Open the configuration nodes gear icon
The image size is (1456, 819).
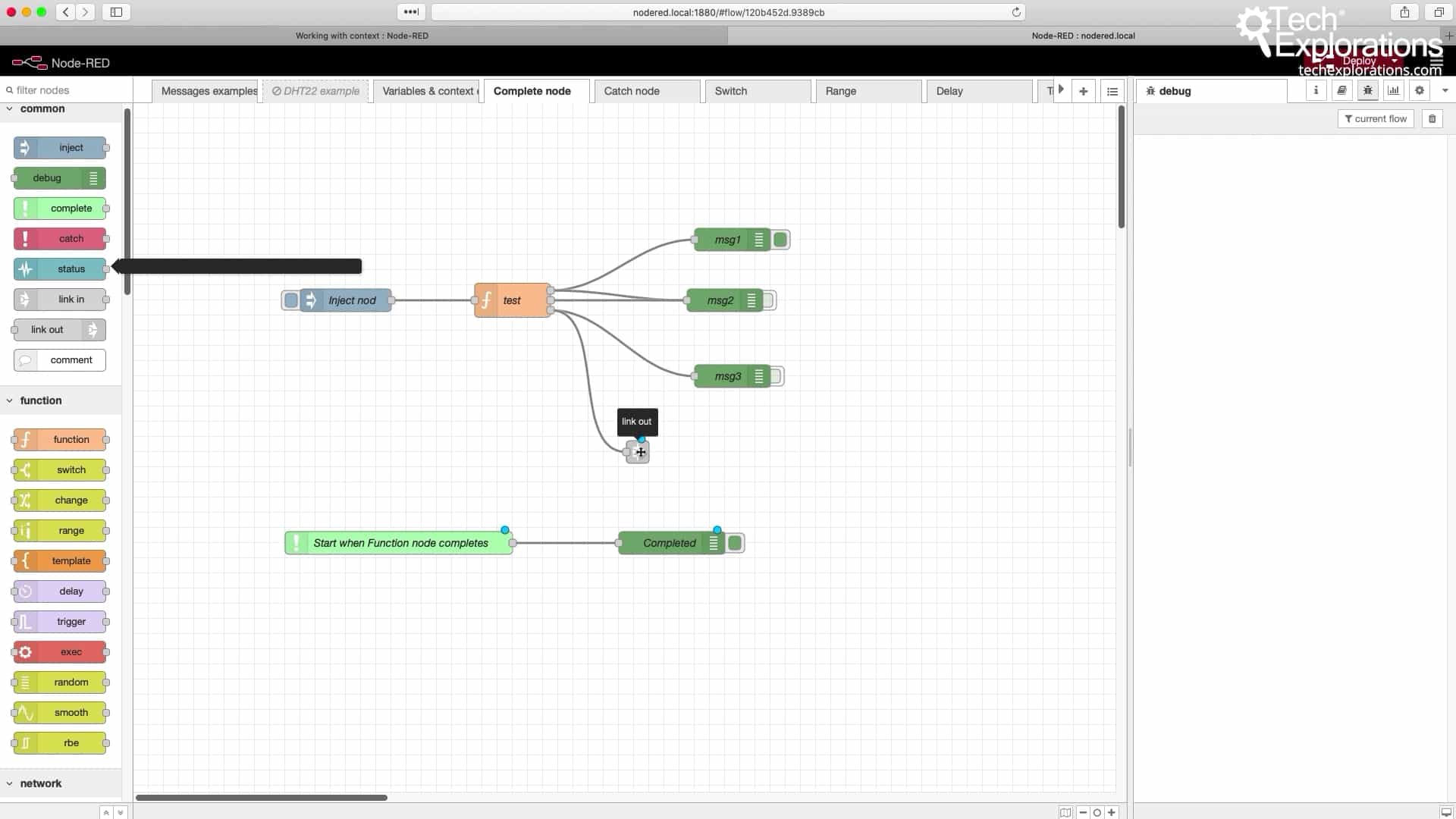[1419, 90]
